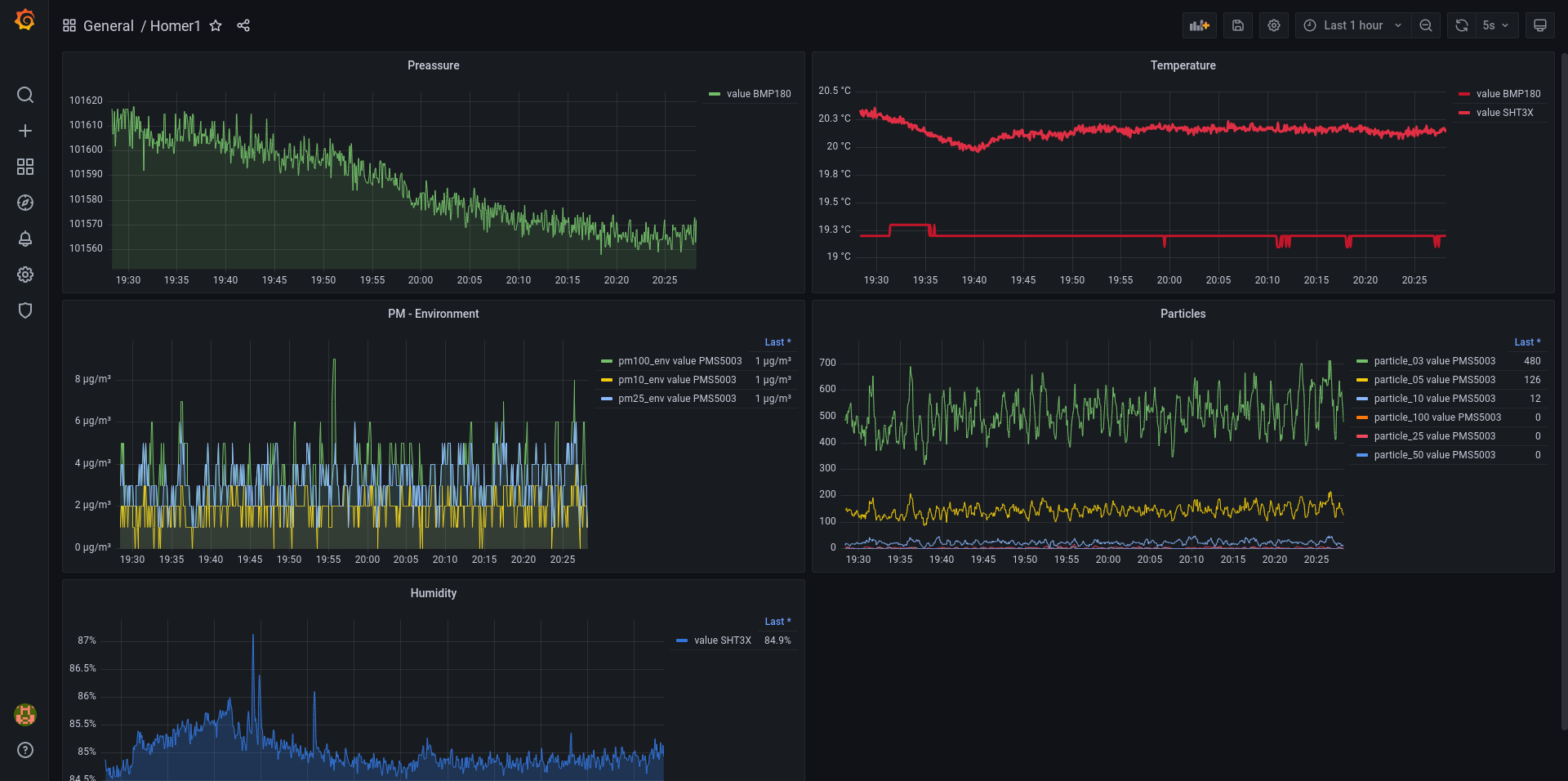
Task: Refresh the dashboard now
Action: click(1462, 25)
